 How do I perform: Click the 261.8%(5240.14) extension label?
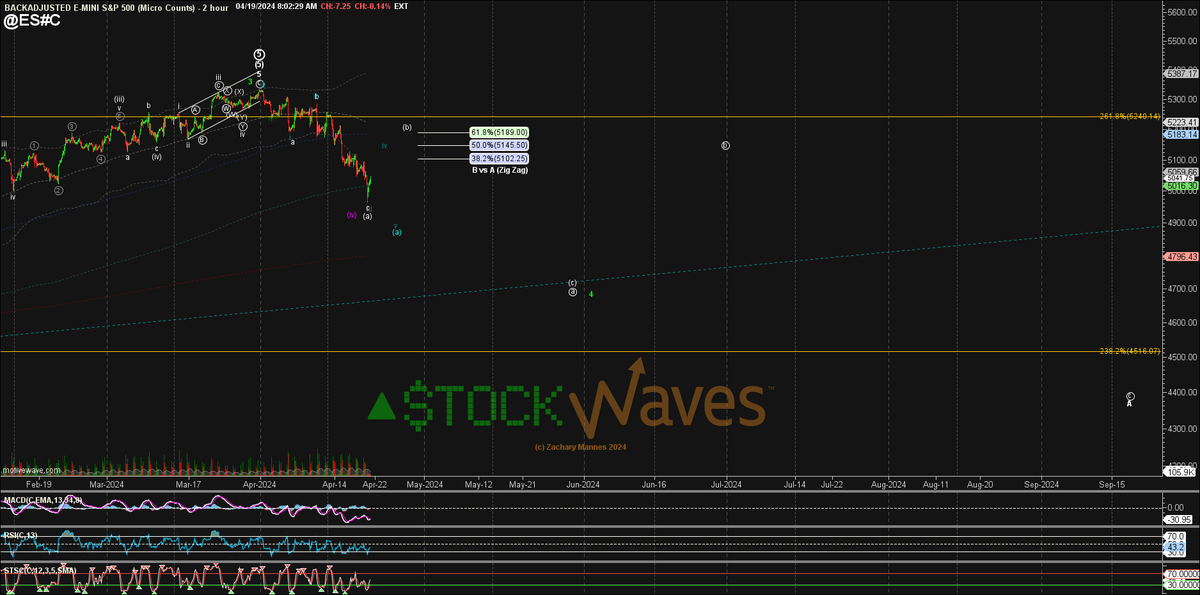(1130, 116)
